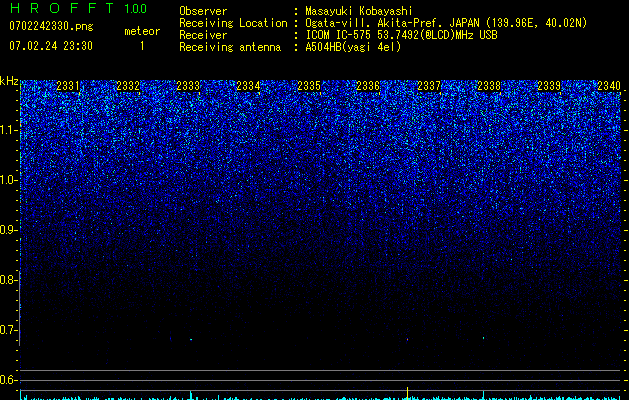This screenshot has width=629, height=400.
Task: Click the 0.7 kHz axis label
Action: click(x=9, y=330)
